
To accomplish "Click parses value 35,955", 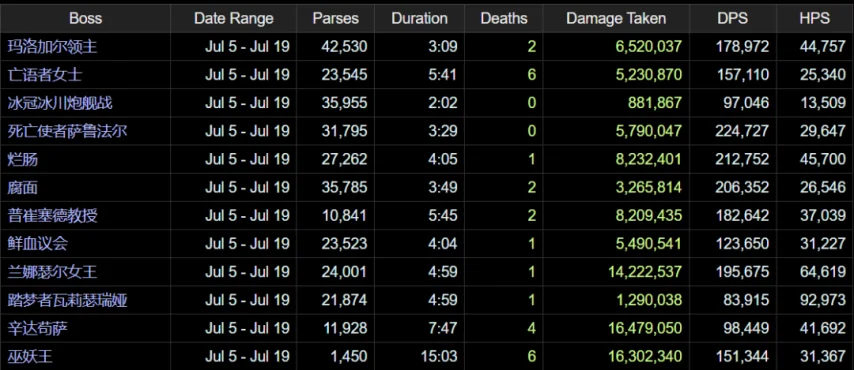I will pyautogui.click(x=344, y=103).
